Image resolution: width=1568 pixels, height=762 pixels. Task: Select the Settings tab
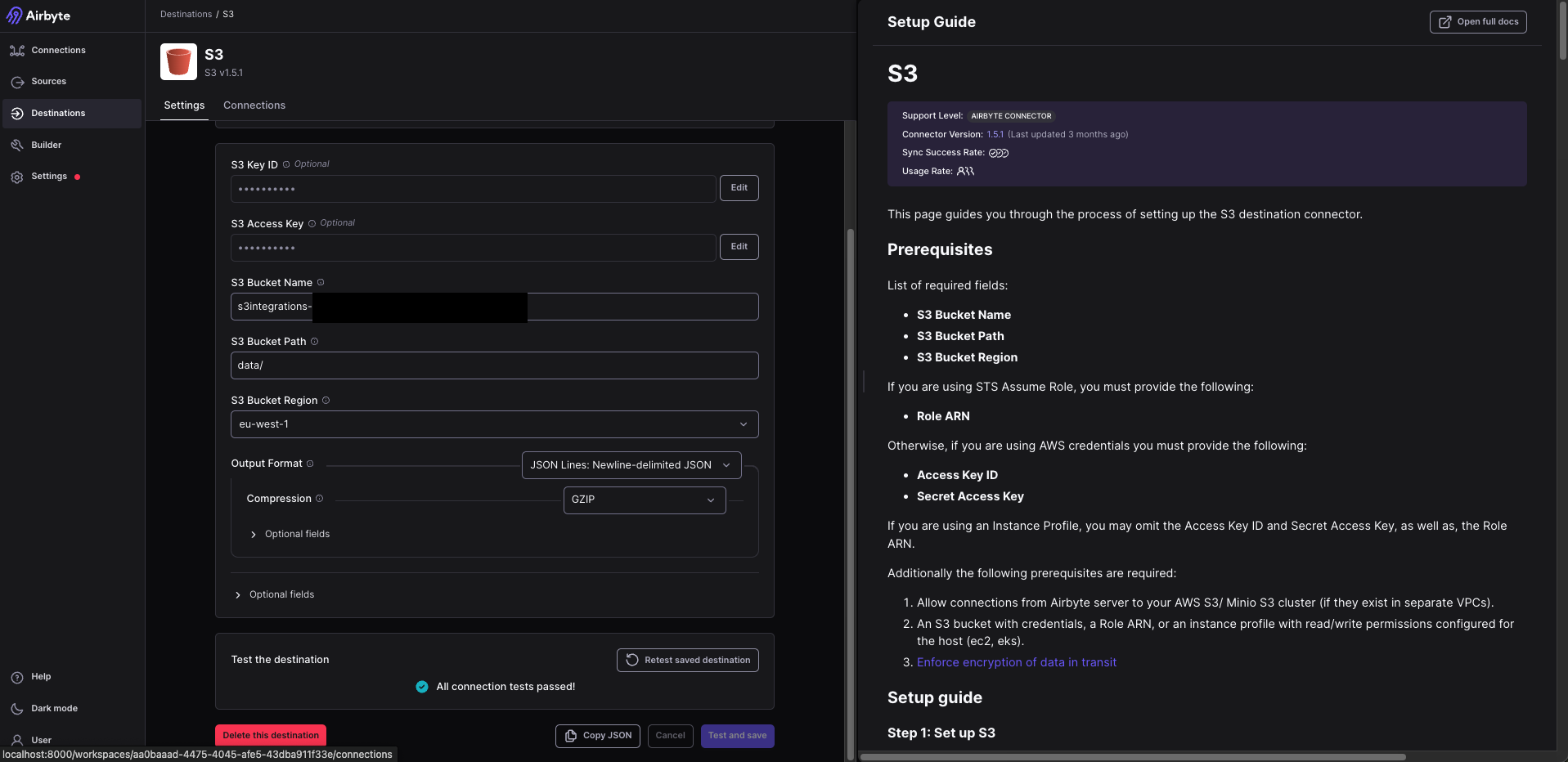coord(184,105)
